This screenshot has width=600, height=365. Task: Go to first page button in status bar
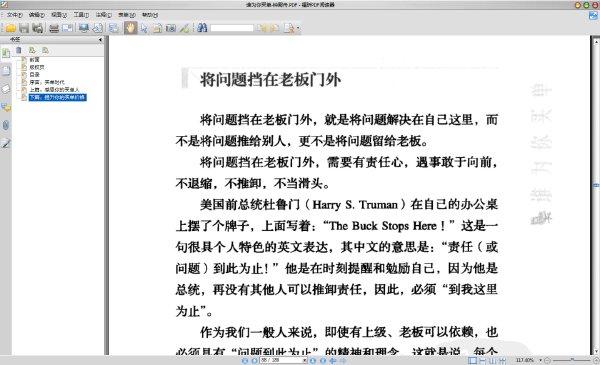pos(245,360)
